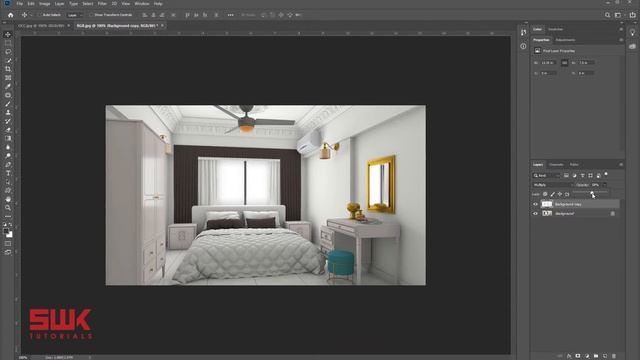
Task: Select the Eraser tool
Action: pos(8,130)
